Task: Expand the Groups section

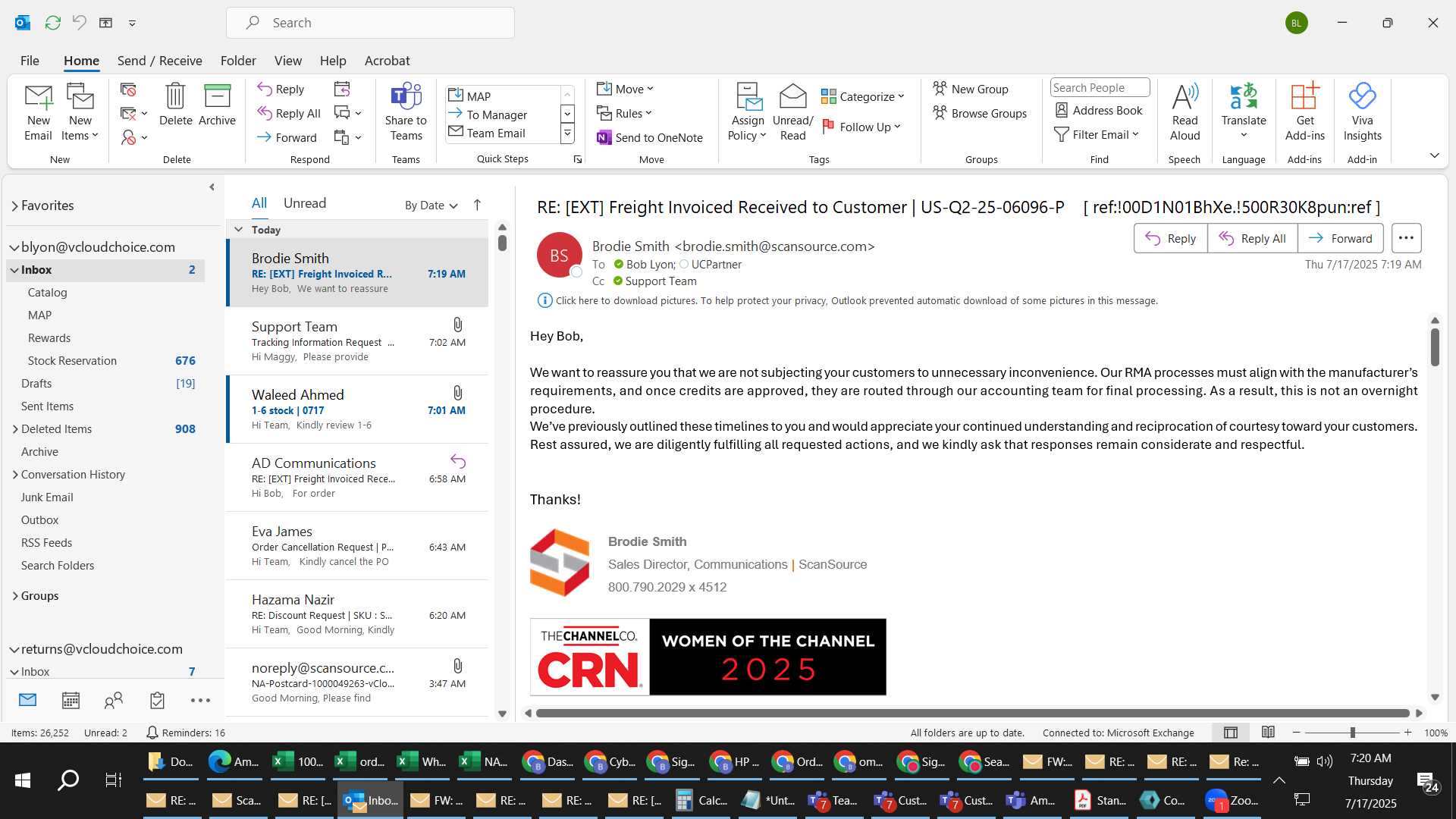Action: [15, 596]
